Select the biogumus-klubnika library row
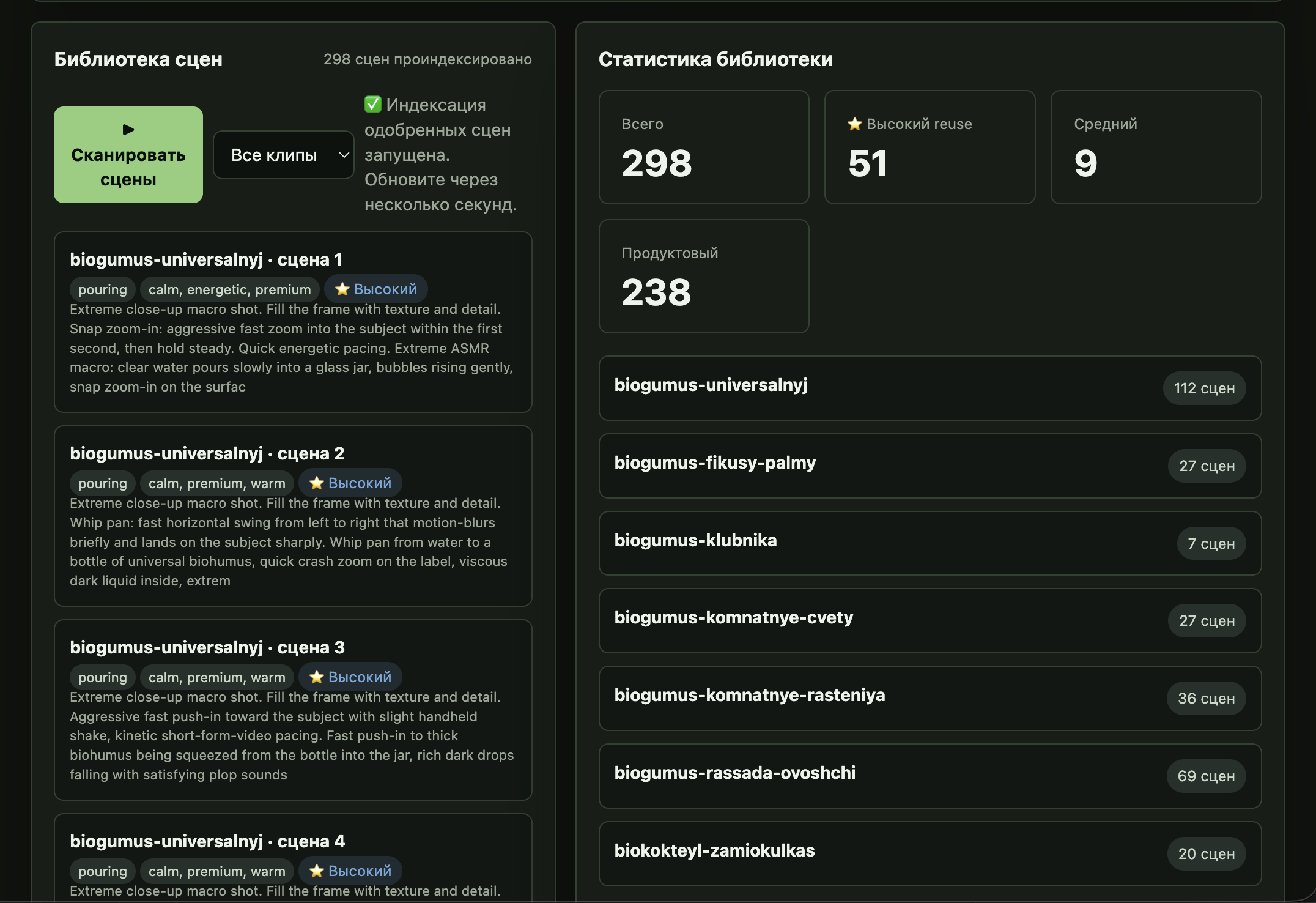The width and height of the screenshot is (1316, 903). [x=930, y=543]
